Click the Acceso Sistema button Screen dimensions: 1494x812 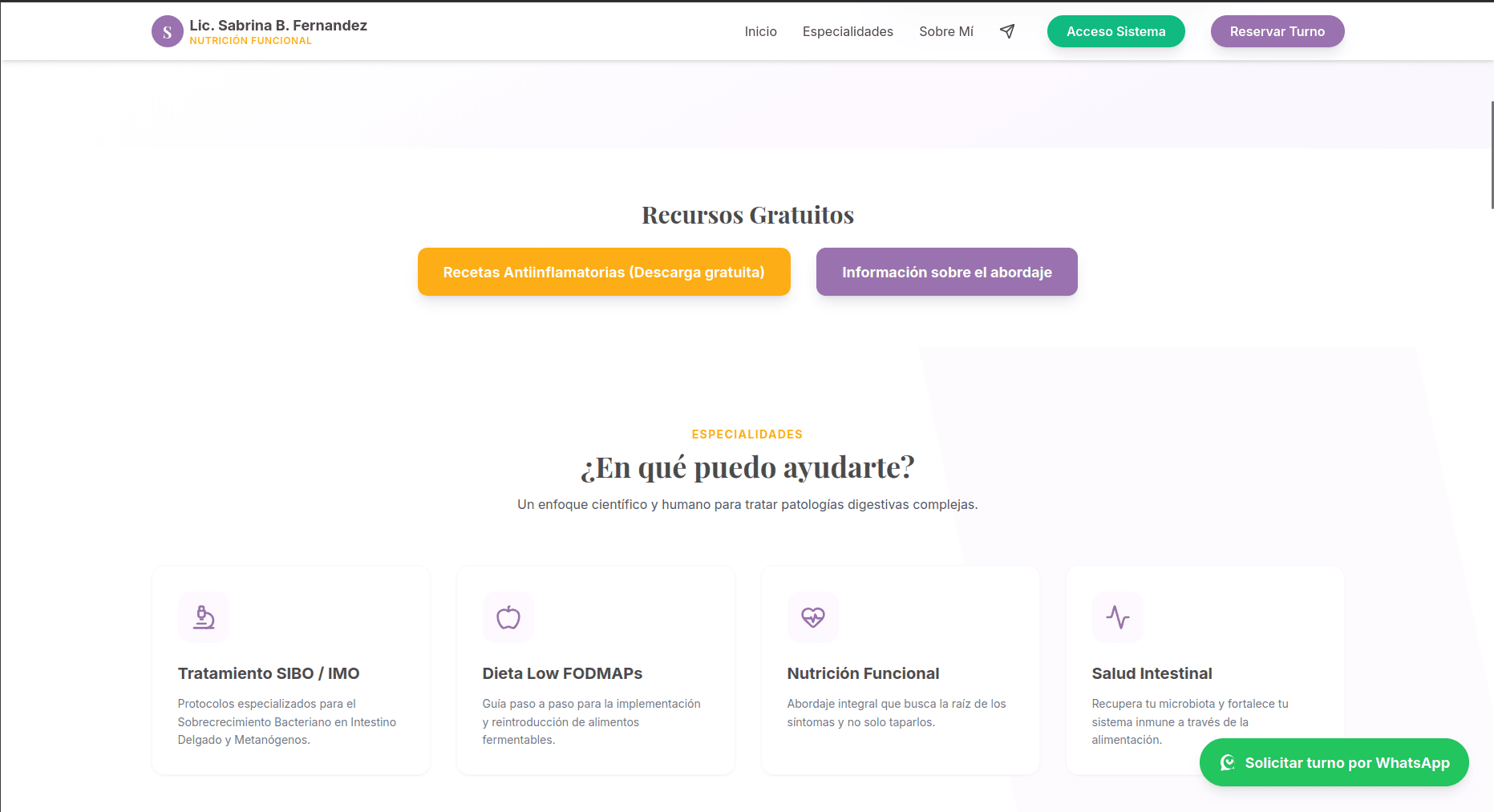coord(1115,31)
